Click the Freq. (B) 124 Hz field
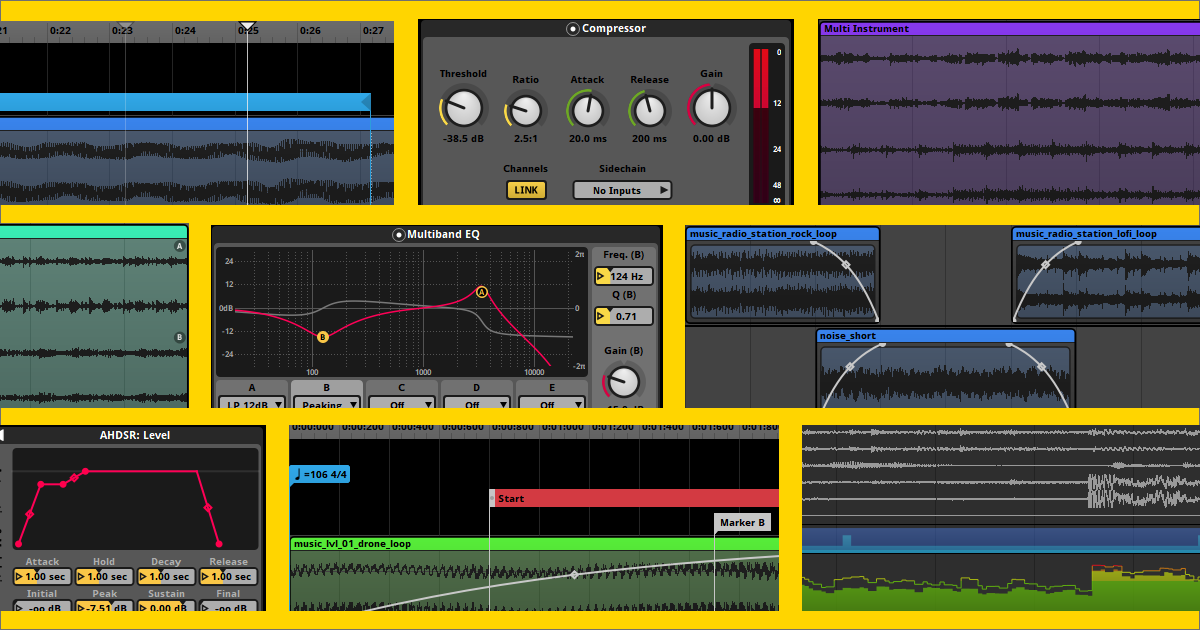The image size is (1200, 630). (625, 276)
